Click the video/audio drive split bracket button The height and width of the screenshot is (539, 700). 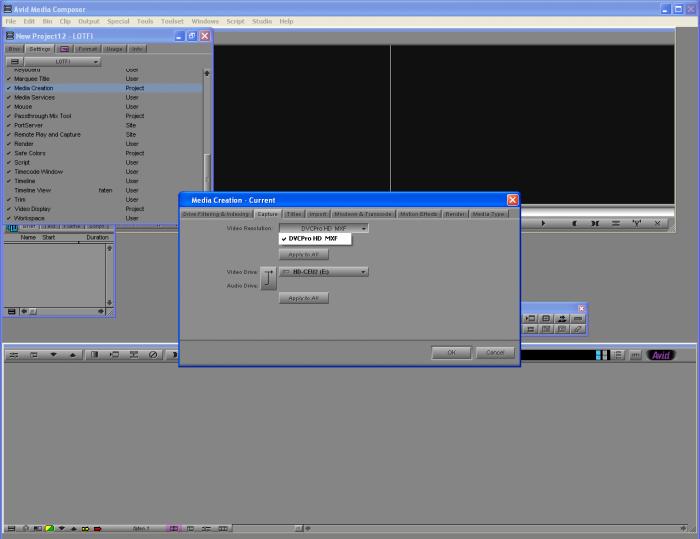(268, 278)
